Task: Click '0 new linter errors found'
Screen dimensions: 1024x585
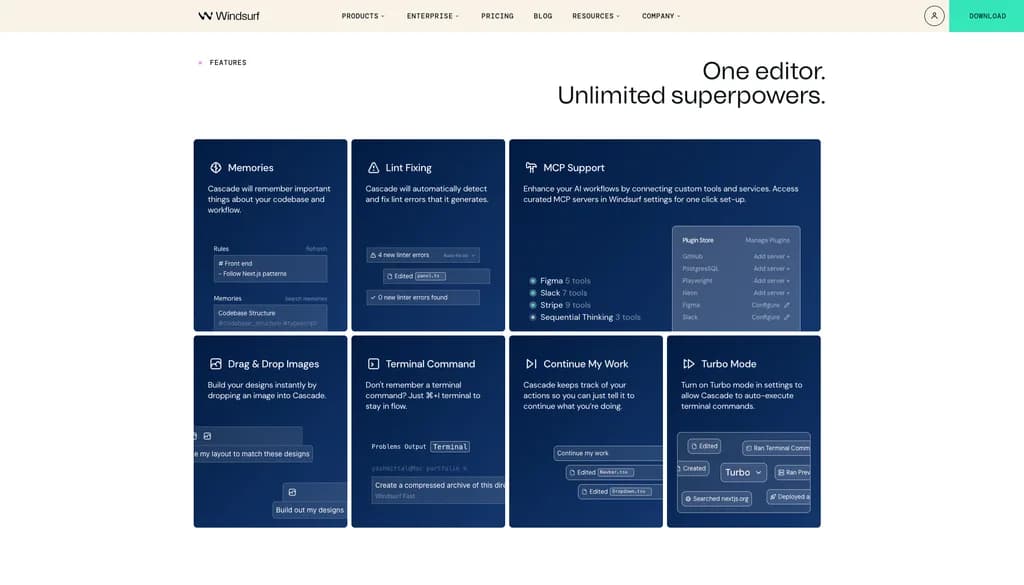Action: 423,298
